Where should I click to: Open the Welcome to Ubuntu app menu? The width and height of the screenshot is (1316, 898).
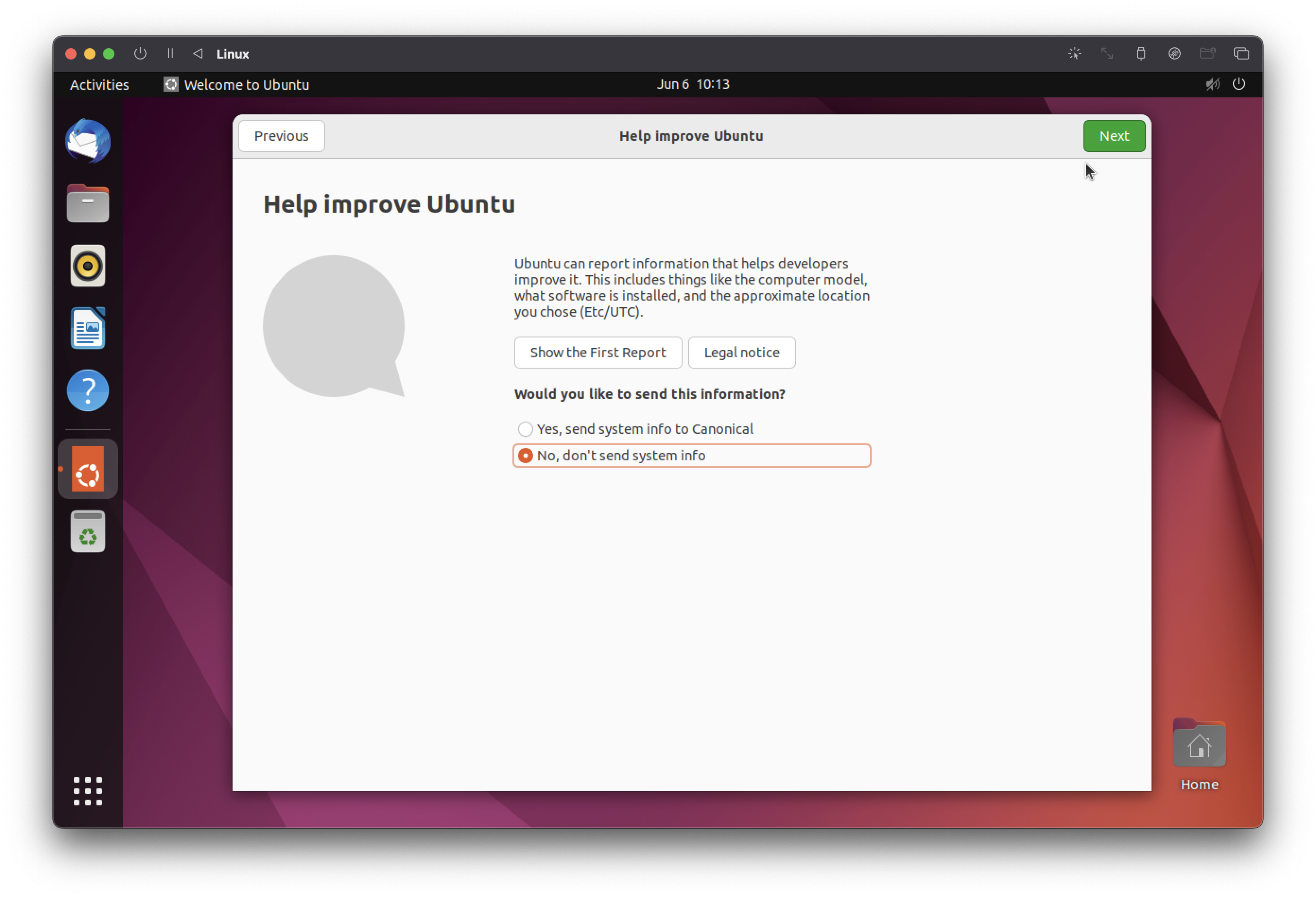pos(237,84)
